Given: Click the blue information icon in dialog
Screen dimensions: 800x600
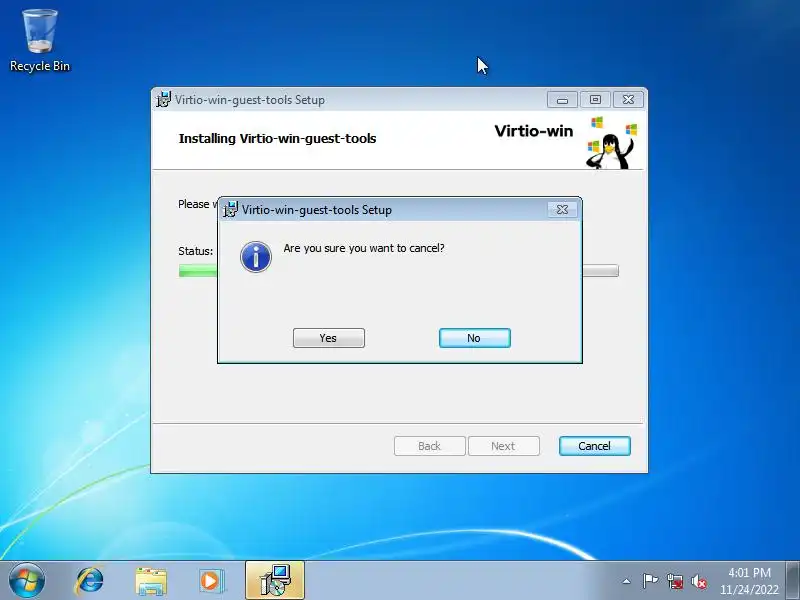Looking at the screenshot, I should pyautogui.click(x=256, y=257).
